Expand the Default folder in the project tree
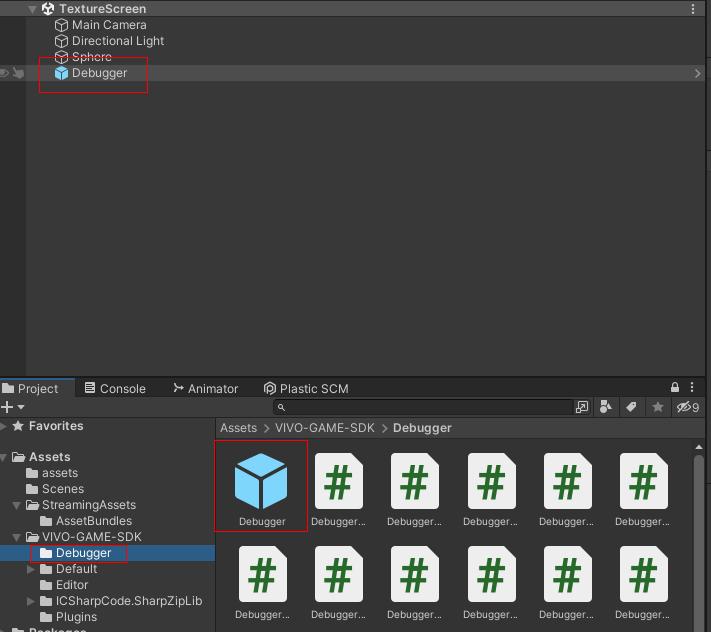 (32, 569)
